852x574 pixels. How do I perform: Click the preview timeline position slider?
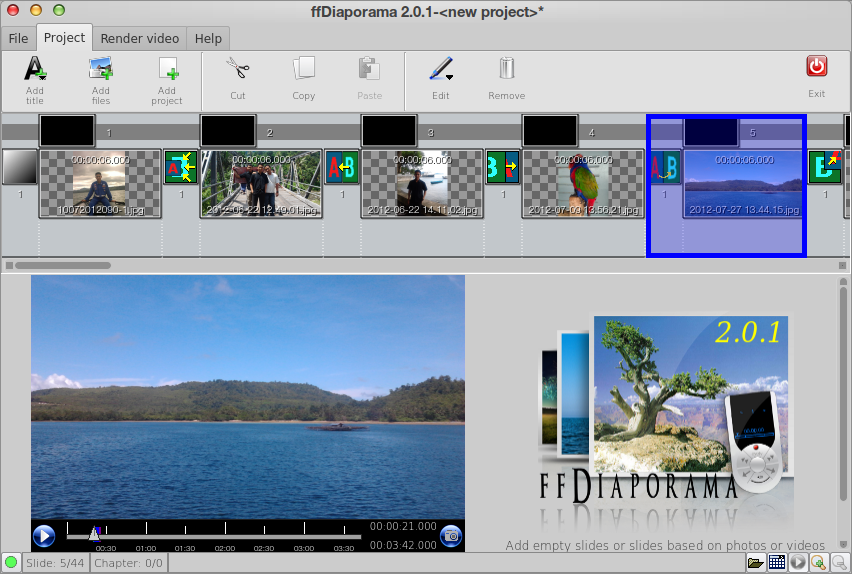[95, 533]
